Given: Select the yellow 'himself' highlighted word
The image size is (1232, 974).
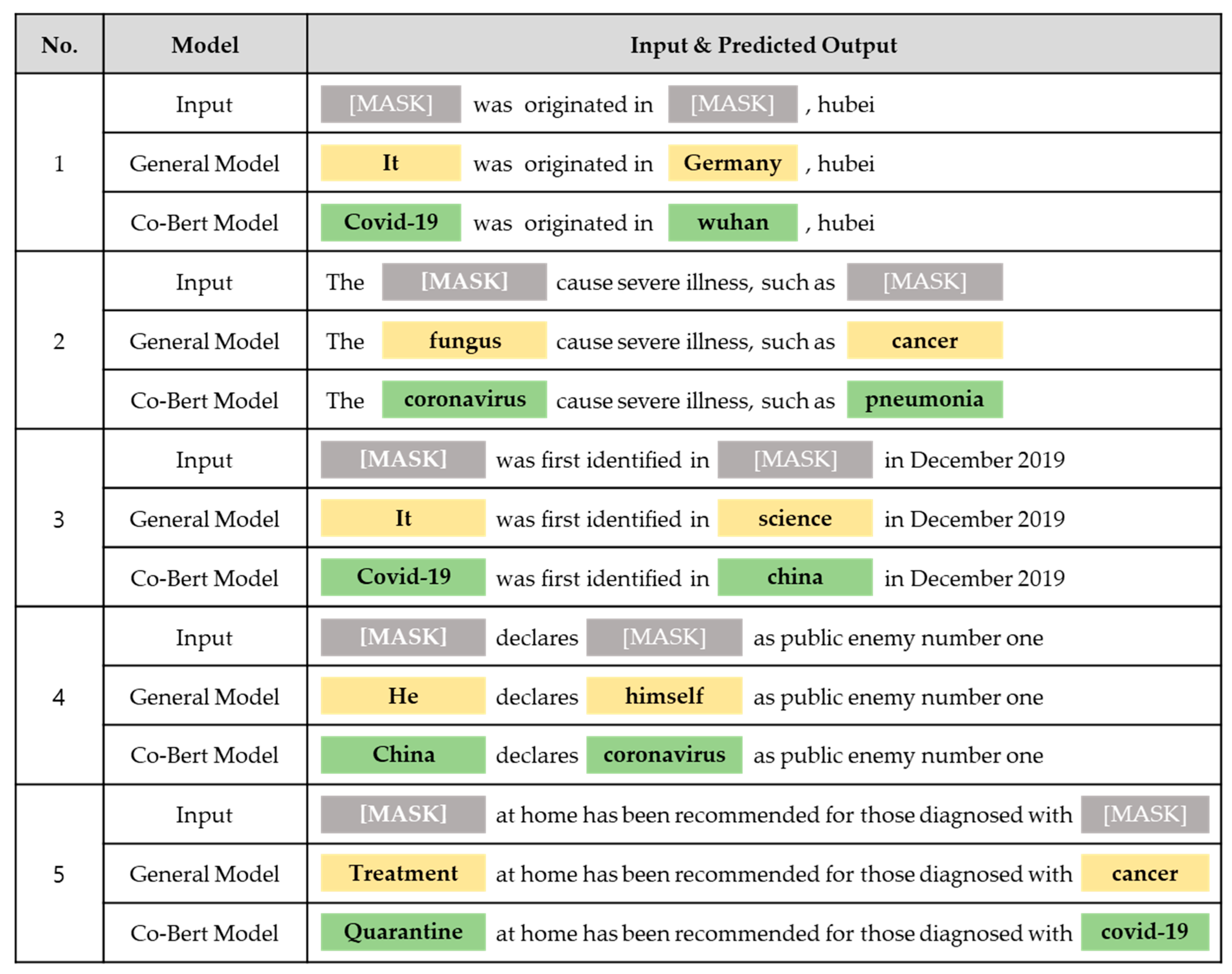Looking at the screenshot, I should tap(664, 696).
